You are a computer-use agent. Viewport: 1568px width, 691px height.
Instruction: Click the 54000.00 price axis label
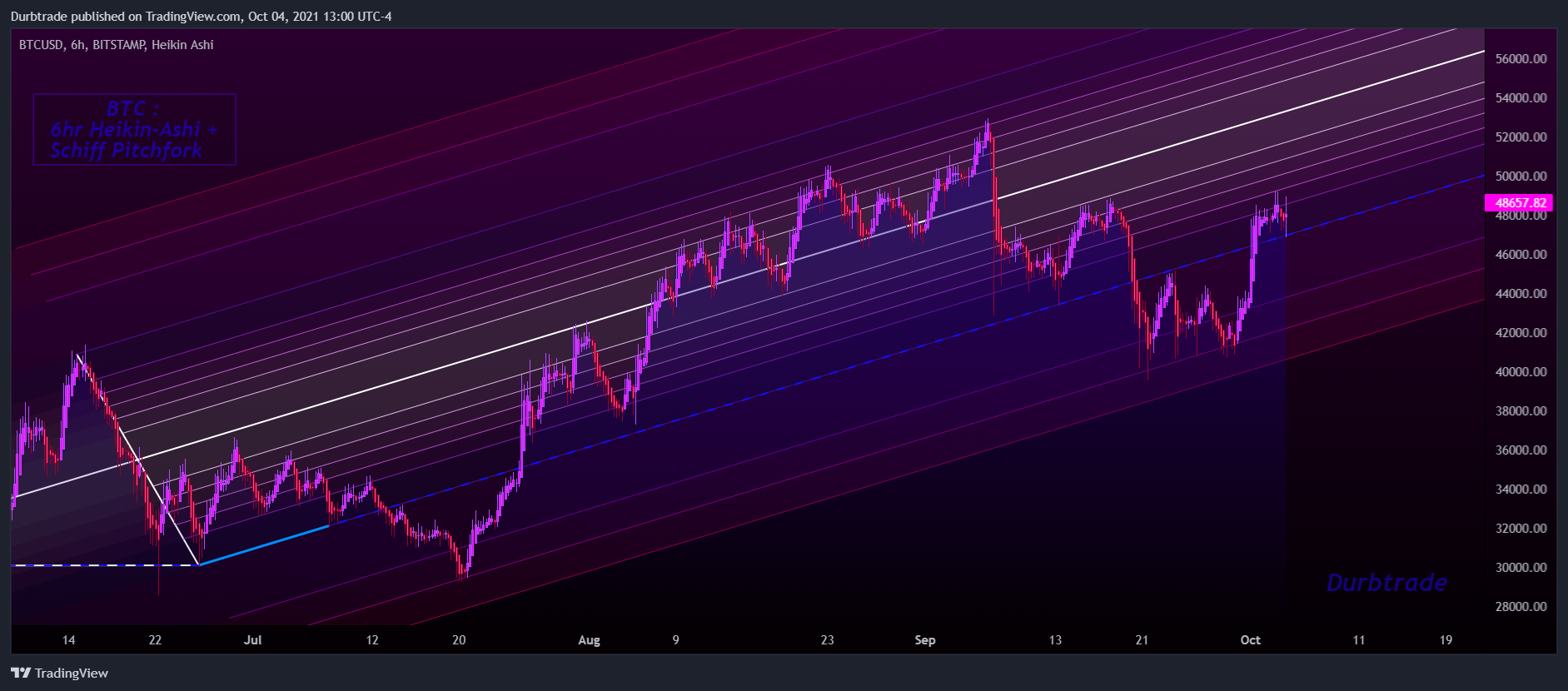[x=1521, y=98]
